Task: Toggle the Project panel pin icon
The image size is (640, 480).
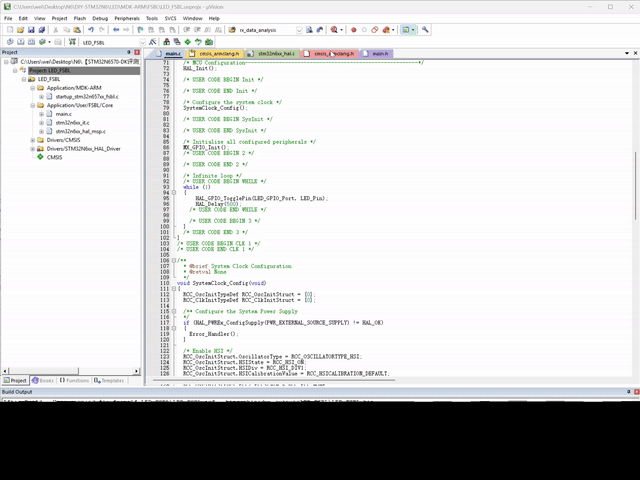Action: click(x=129, y=52)
